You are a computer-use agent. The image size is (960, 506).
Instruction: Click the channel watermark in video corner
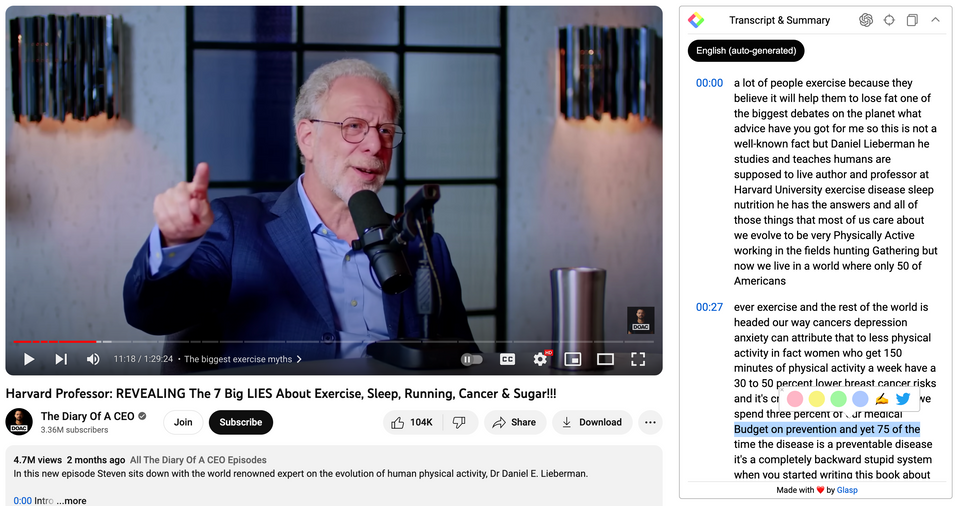pyautogui.click(x=640, y=320)
